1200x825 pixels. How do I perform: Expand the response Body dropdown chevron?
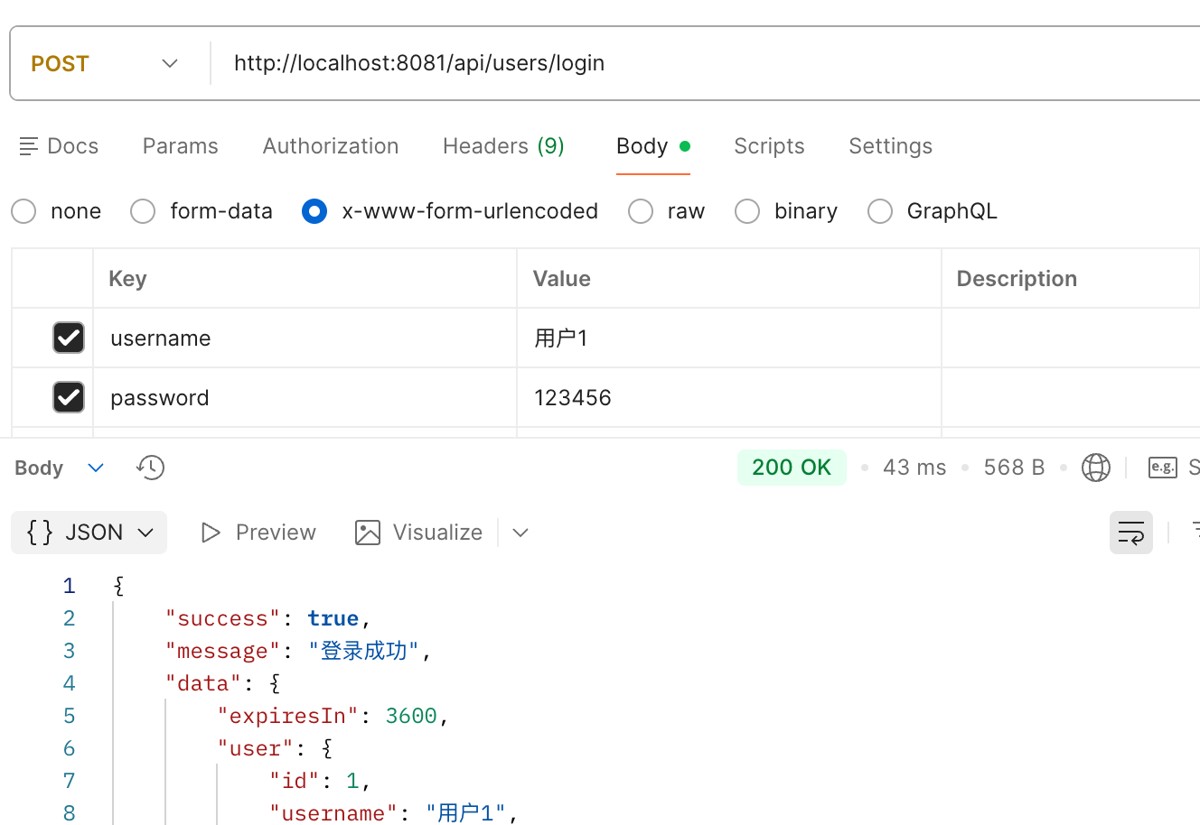tap(96, 467)
